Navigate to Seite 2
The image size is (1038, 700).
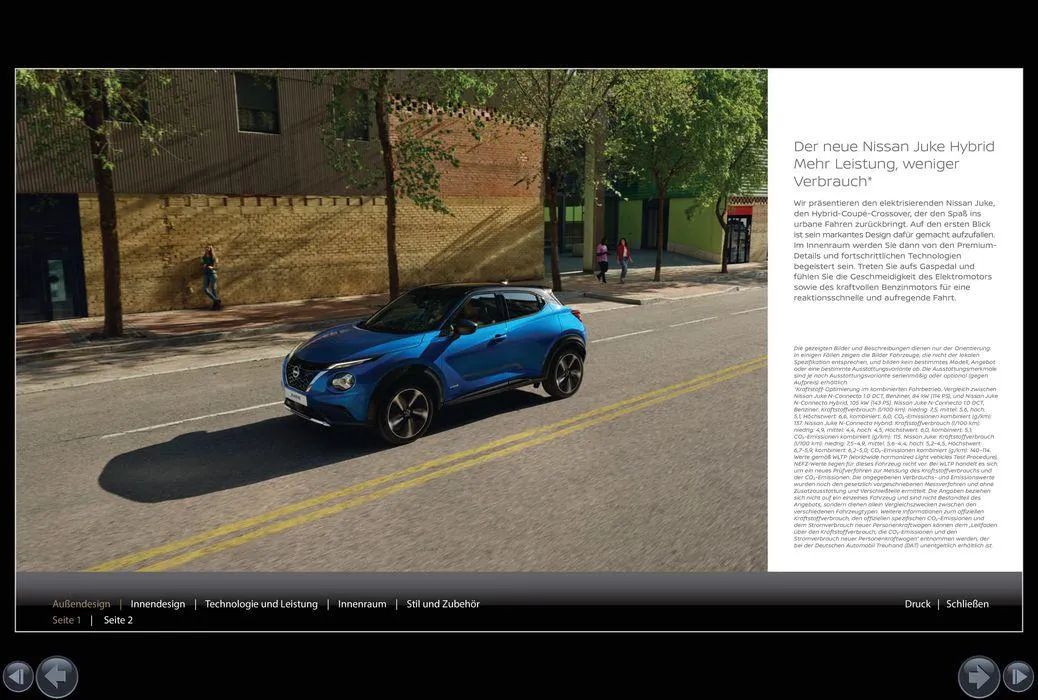[118, 620]
